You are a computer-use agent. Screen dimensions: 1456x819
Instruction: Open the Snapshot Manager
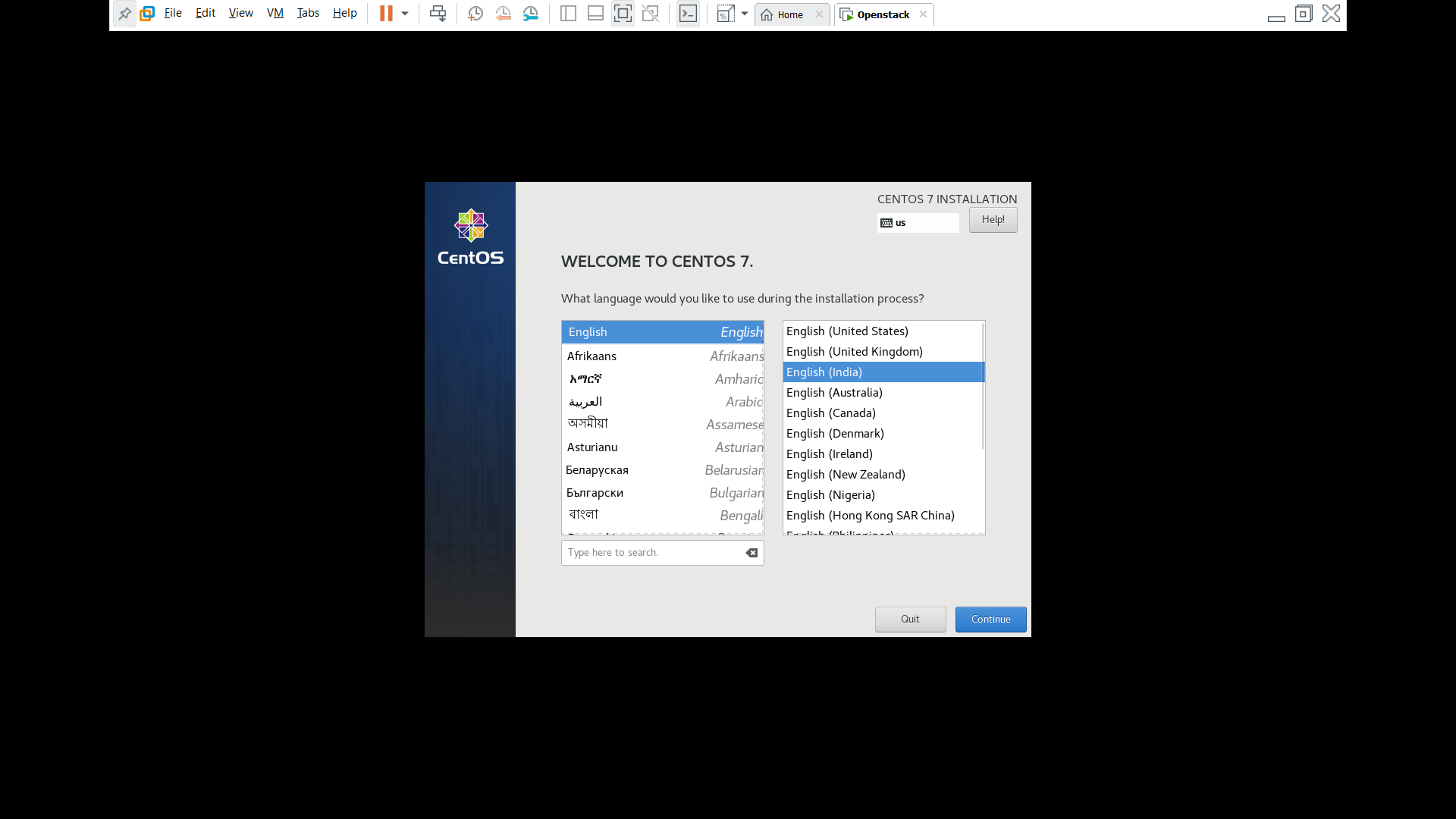pyautogui.click(x=531, y=13)
